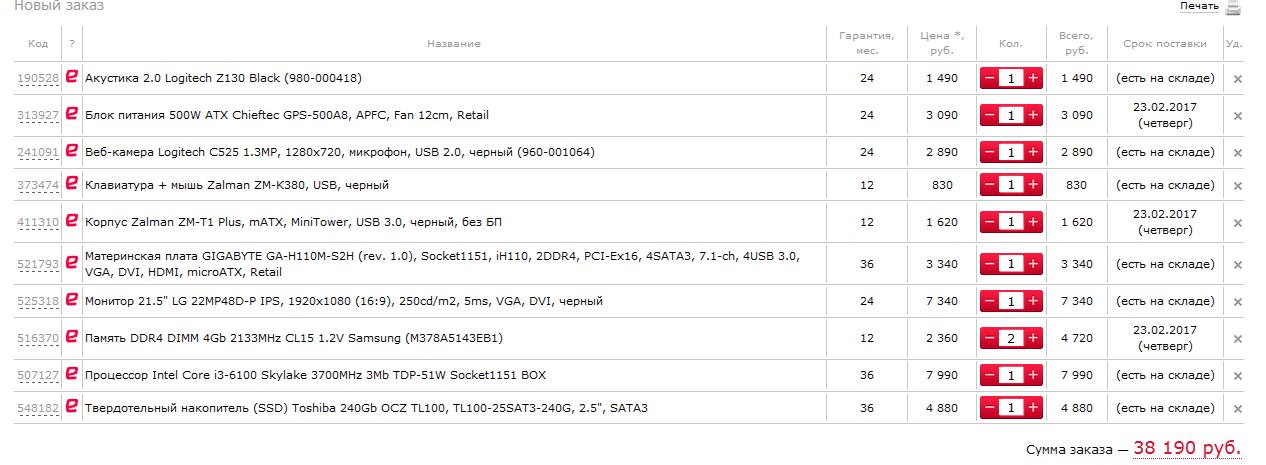Increase quantity of Samsung DDR4 memory
The image size is (1266, 465).
(1033, 338)
